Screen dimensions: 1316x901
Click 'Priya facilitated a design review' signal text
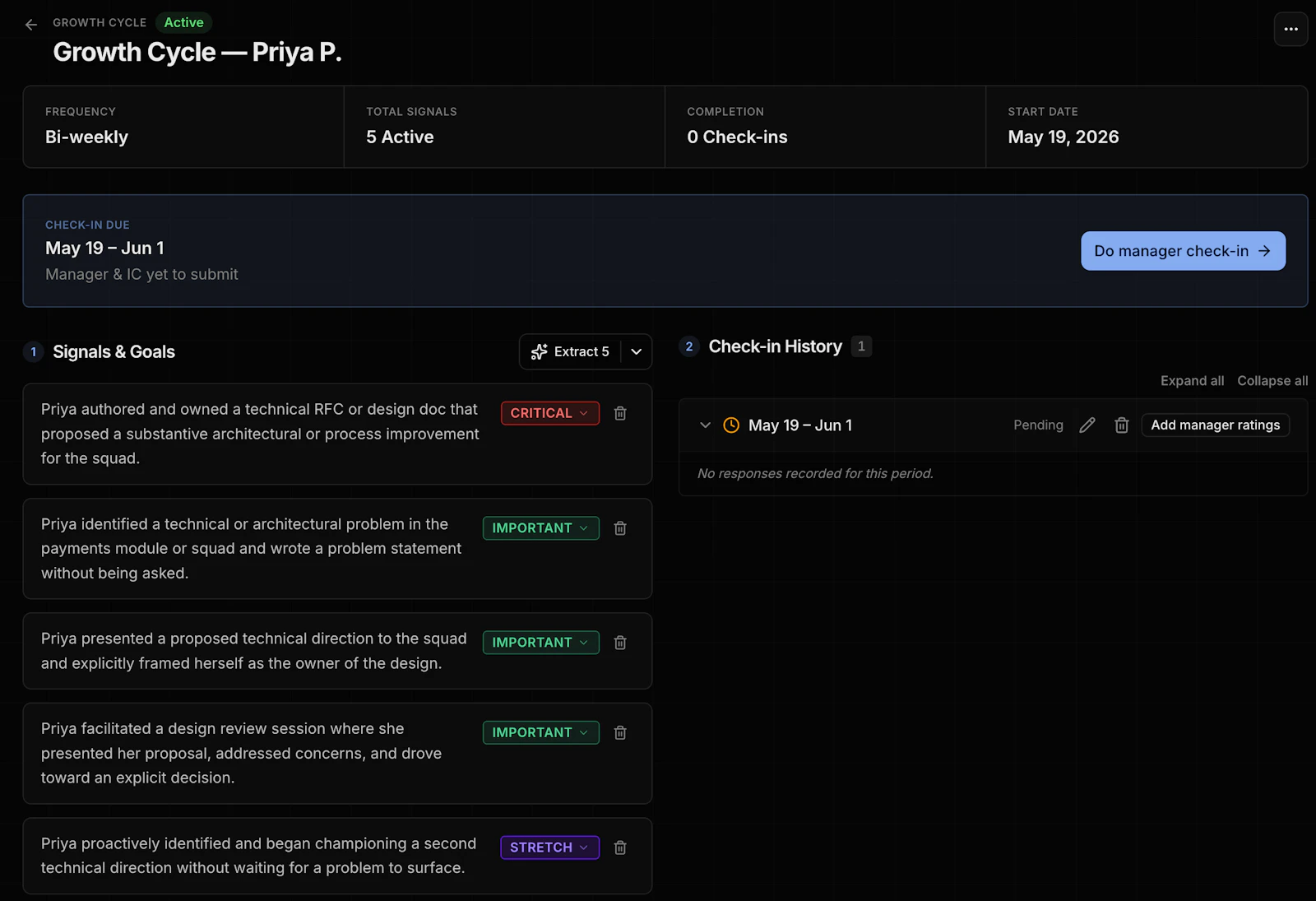pyautogui.click(x=242, y=754)
